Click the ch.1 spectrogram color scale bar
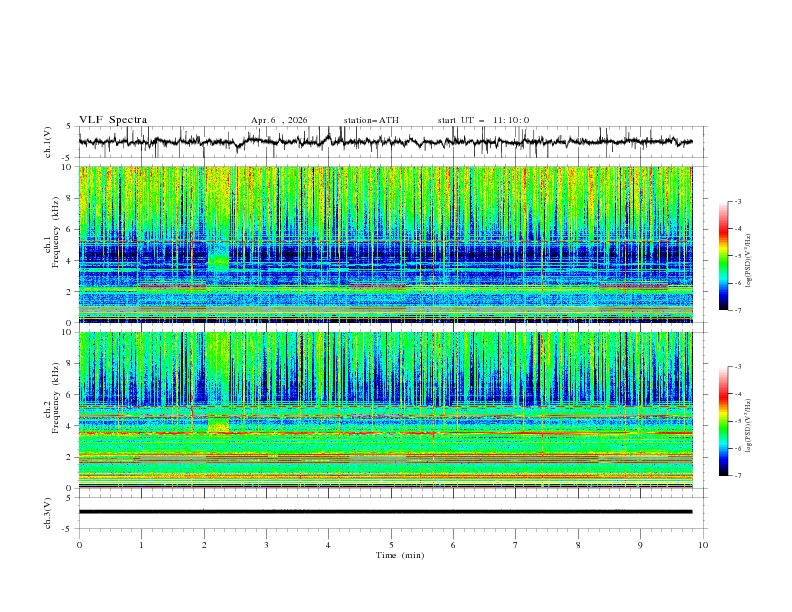 pyautogui.click(x=723, y=256)
